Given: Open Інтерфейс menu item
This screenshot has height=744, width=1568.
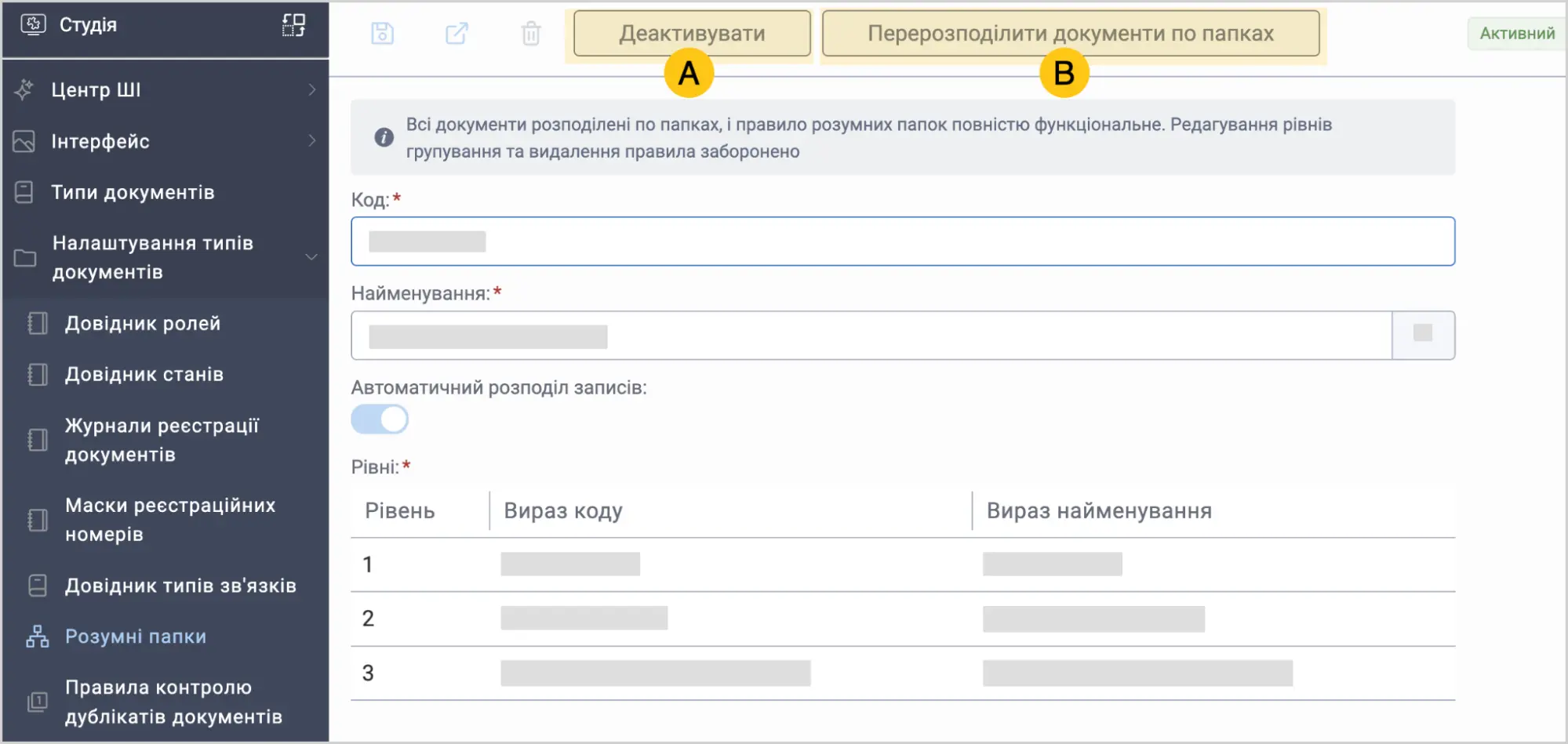Looking at the screenshot, I should (x=166, y=142).
